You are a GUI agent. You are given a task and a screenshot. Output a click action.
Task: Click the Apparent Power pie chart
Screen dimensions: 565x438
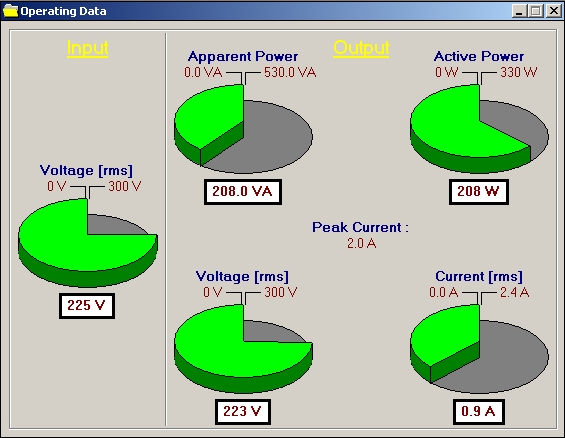(243, 129)
